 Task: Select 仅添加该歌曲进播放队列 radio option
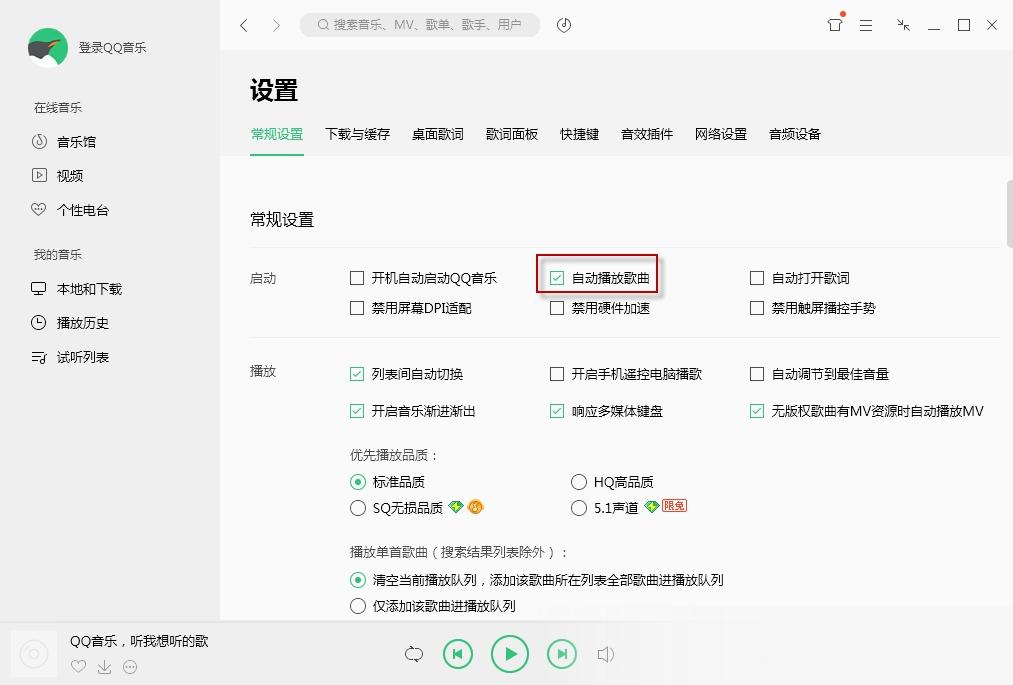pos(357,606)
